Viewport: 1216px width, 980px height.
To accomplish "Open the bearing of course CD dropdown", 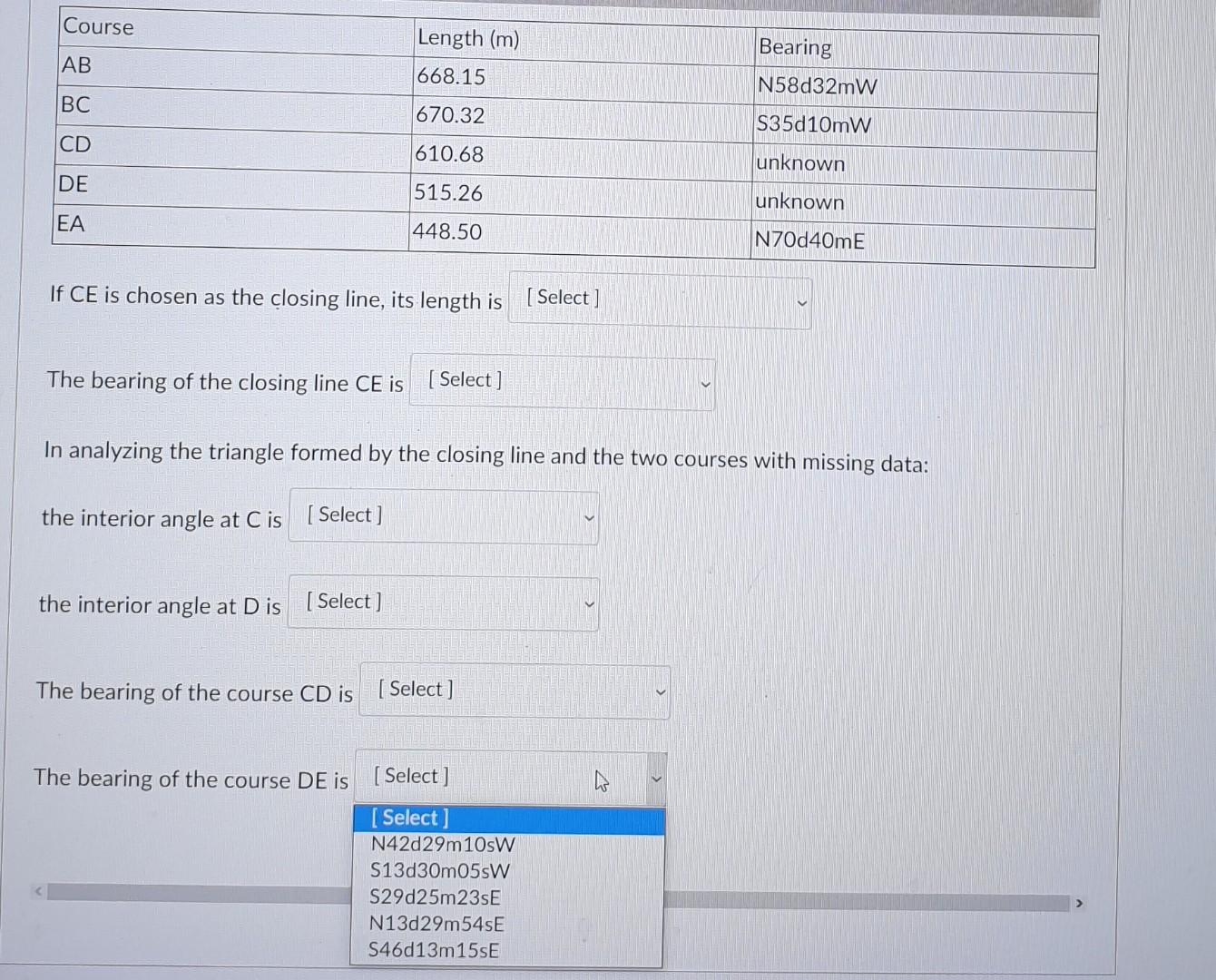I will [x=514, y=691].
